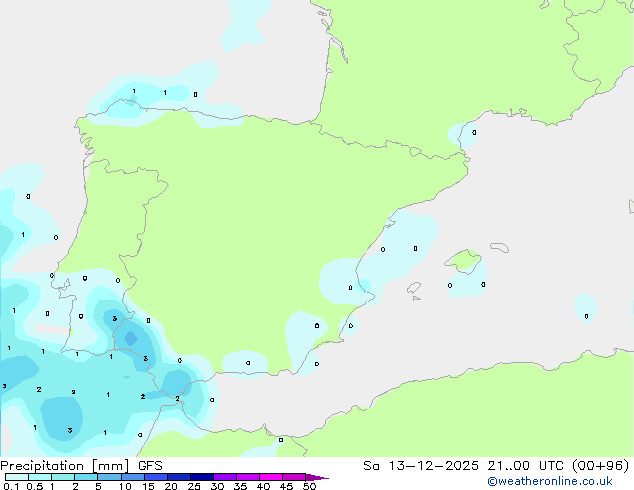Click the 2–5 mm legend color swatch
The image size is (634, 490).
click(86, 477)
